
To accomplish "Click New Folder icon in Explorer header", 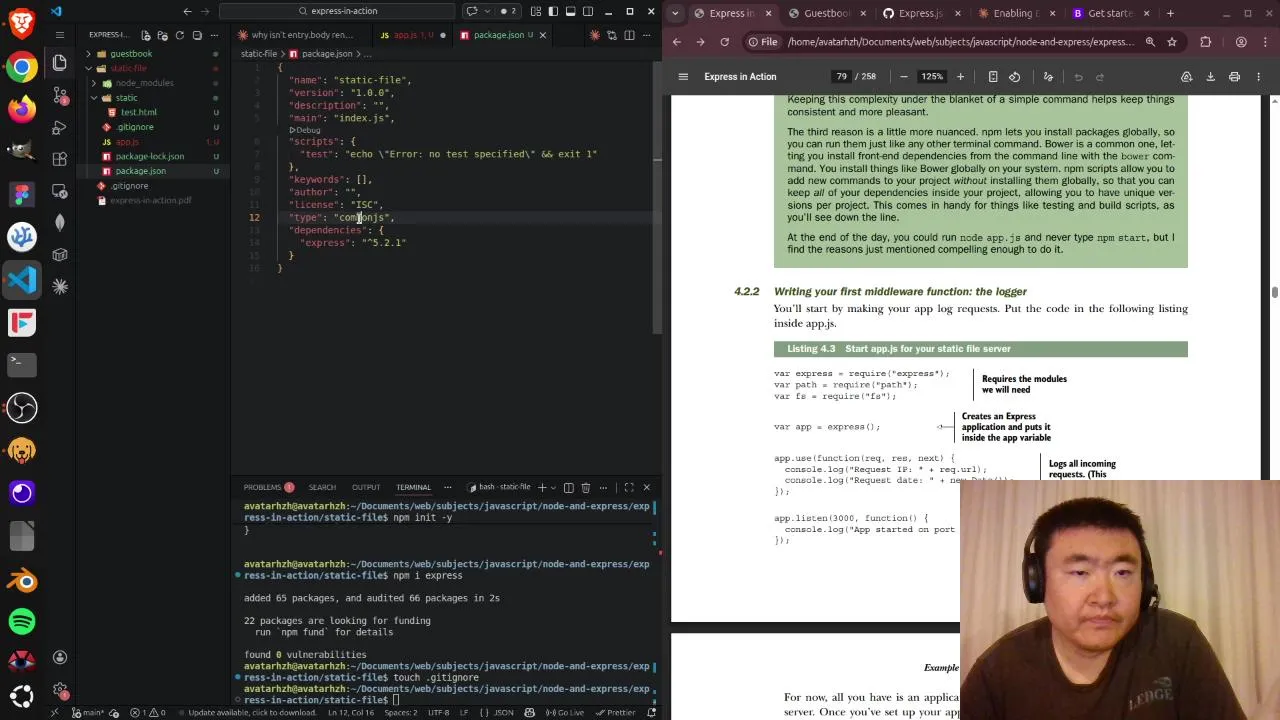I will pyautogui.click(x=163, y=35).
